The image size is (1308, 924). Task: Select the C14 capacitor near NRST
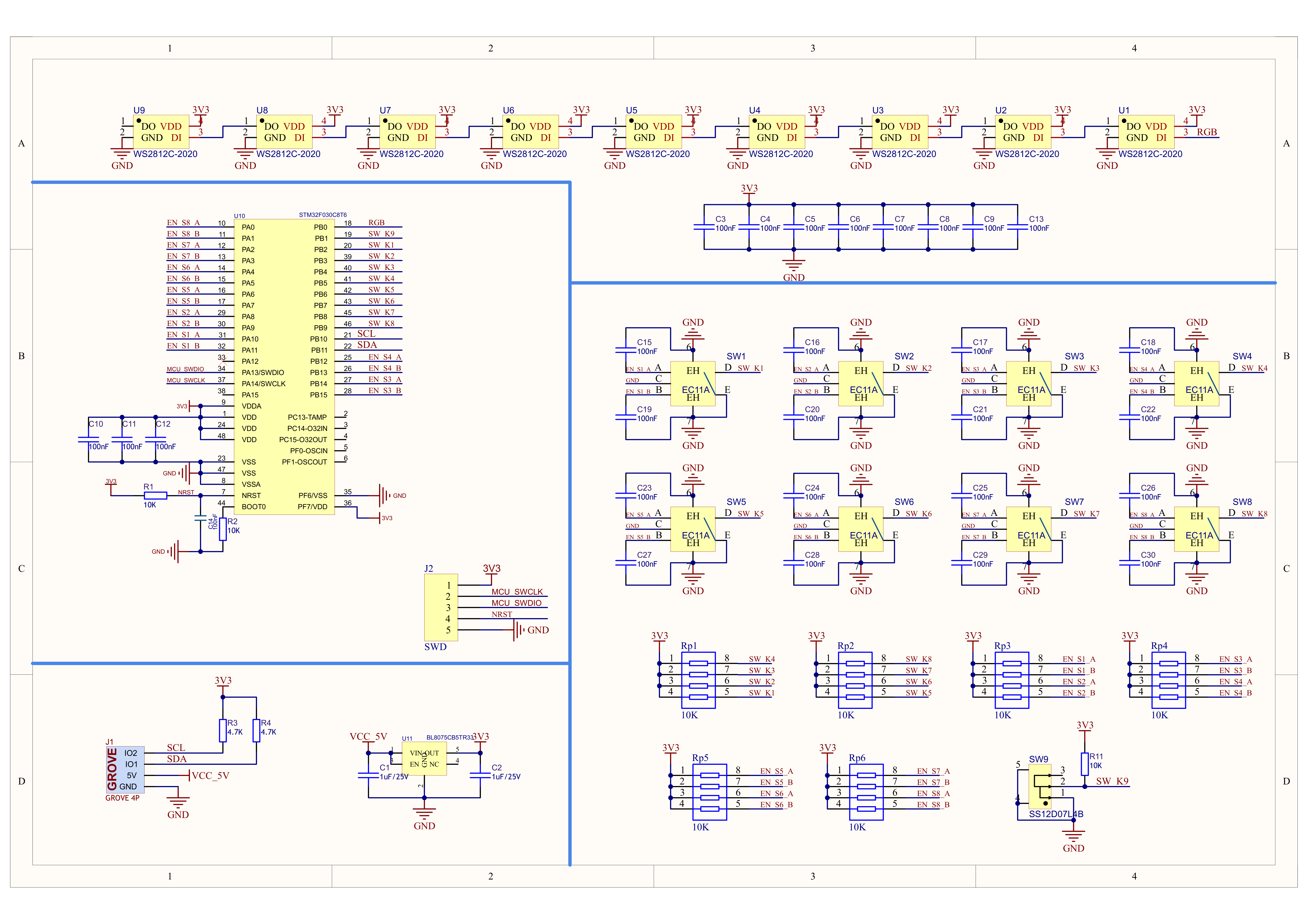click(201, 518)
